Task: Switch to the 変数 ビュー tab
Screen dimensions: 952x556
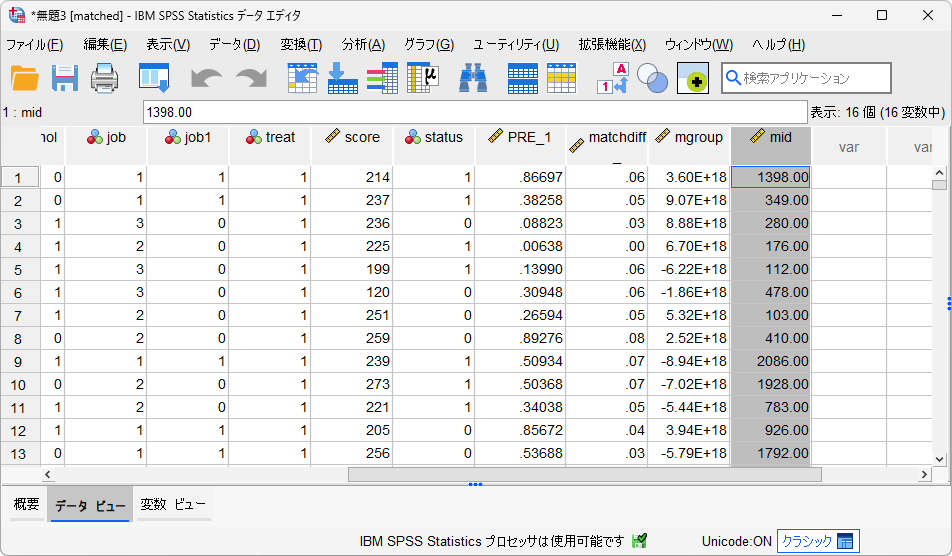Action: pos(173,504)
